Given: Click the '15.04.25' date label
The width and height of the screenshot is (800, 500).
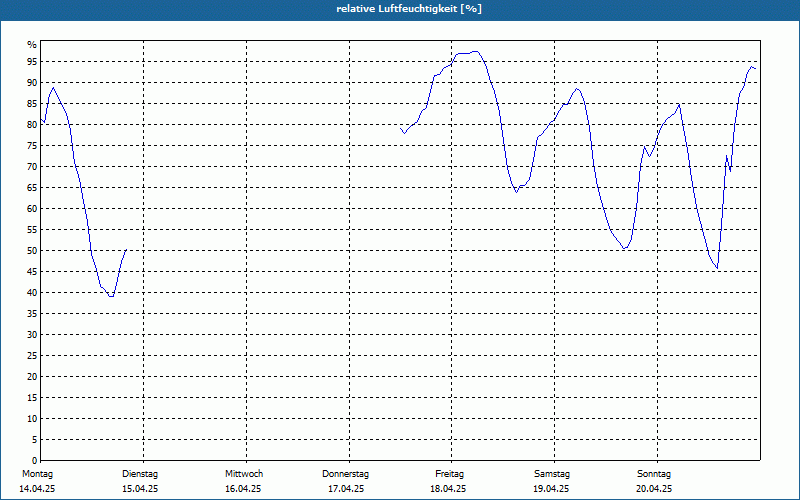Looking at the screenshot, I should (x=140, y=489).
